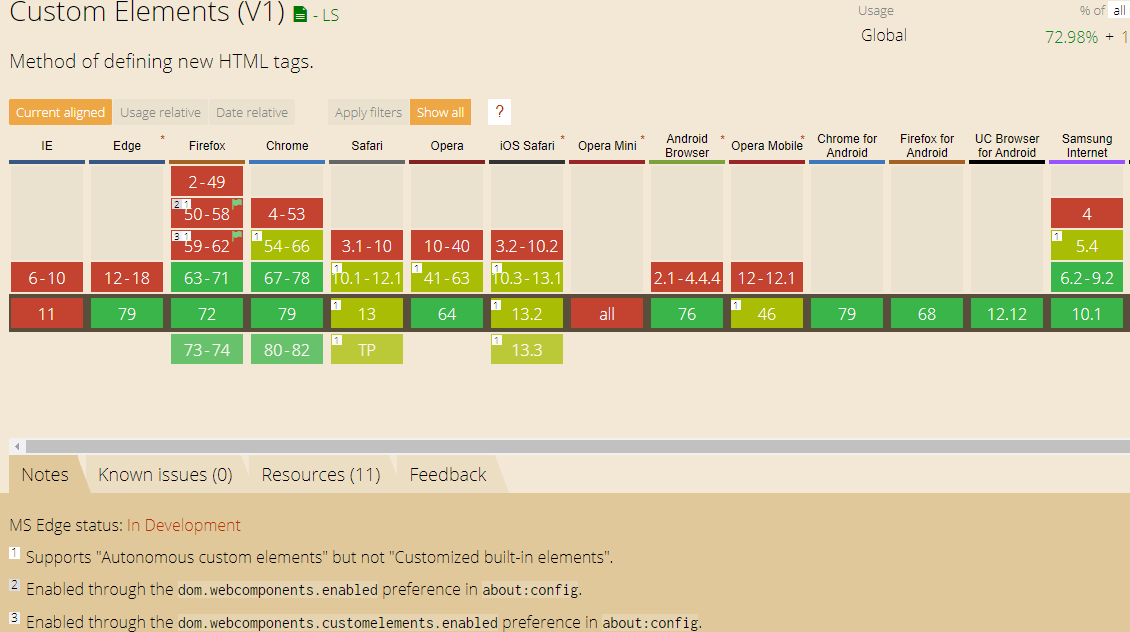The image size is (1130, 632).
Task: Click iOS Safari 13.3 cell
Action: (x=527, y=350)
